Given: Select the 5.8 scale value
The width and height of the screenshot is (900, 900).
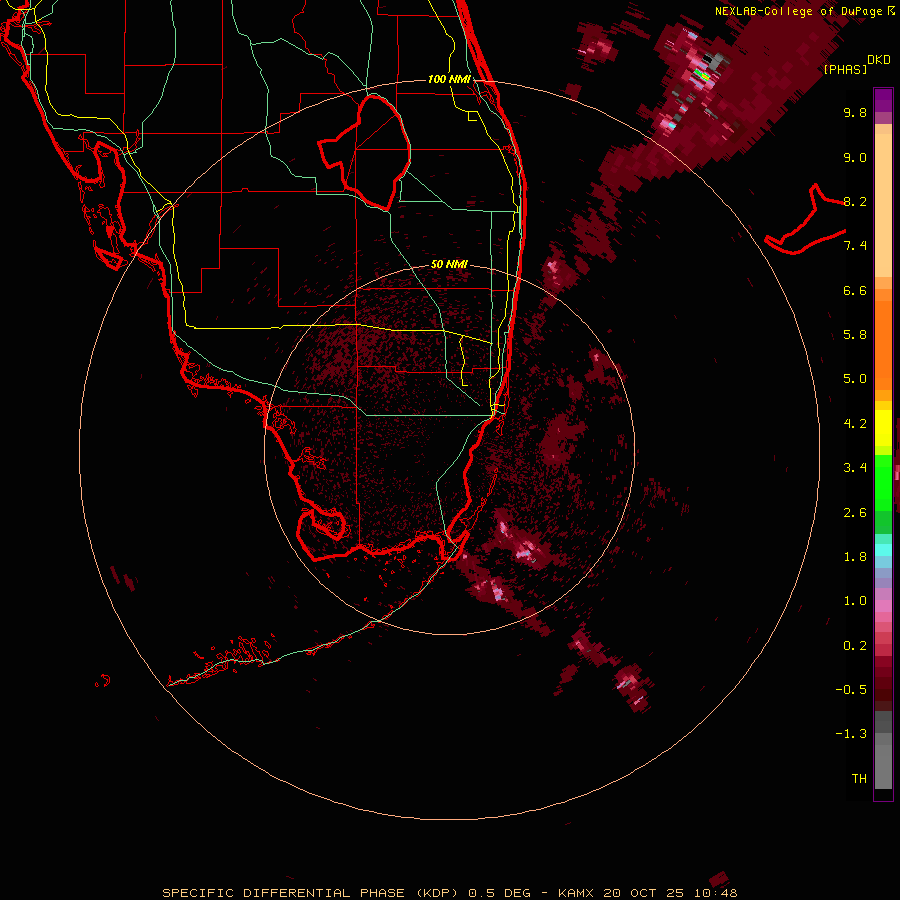Looking at the screenshot, I should pos(855,335).
